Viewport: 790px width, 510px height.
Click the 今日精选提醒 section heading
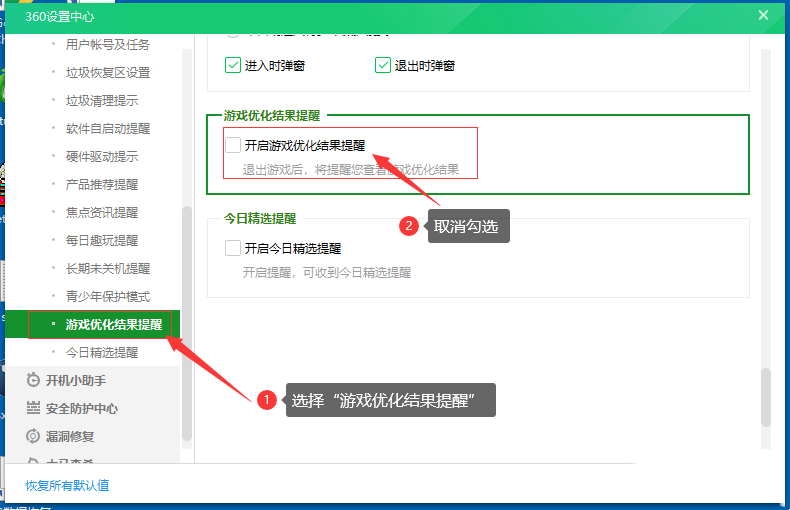260,218
